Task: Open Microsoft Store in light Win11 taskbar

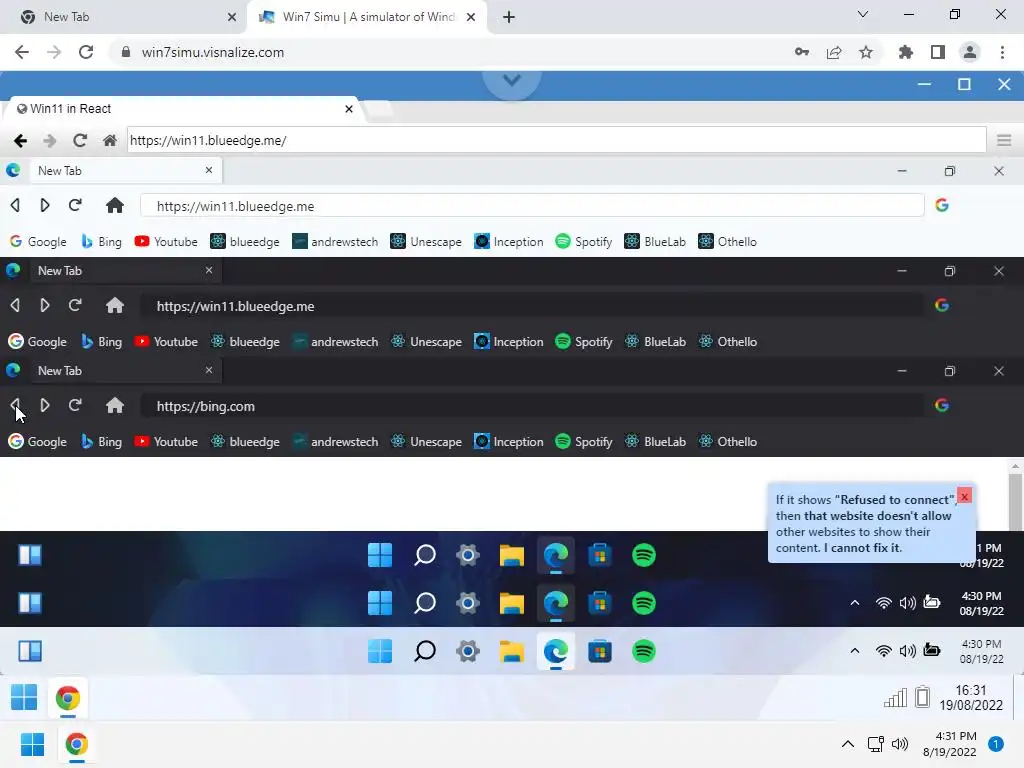Action: (600, 651)
